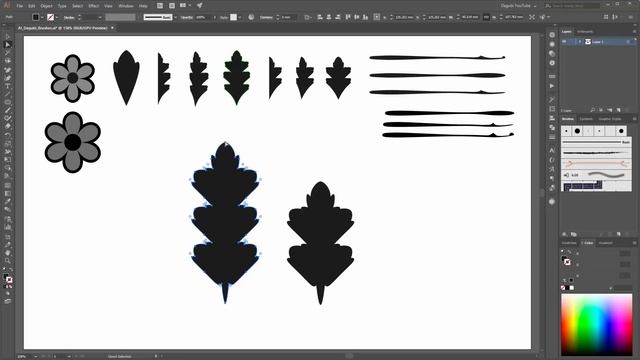Open the Effect menu
This screenshot has width=640, height=360.
[94, 6]
